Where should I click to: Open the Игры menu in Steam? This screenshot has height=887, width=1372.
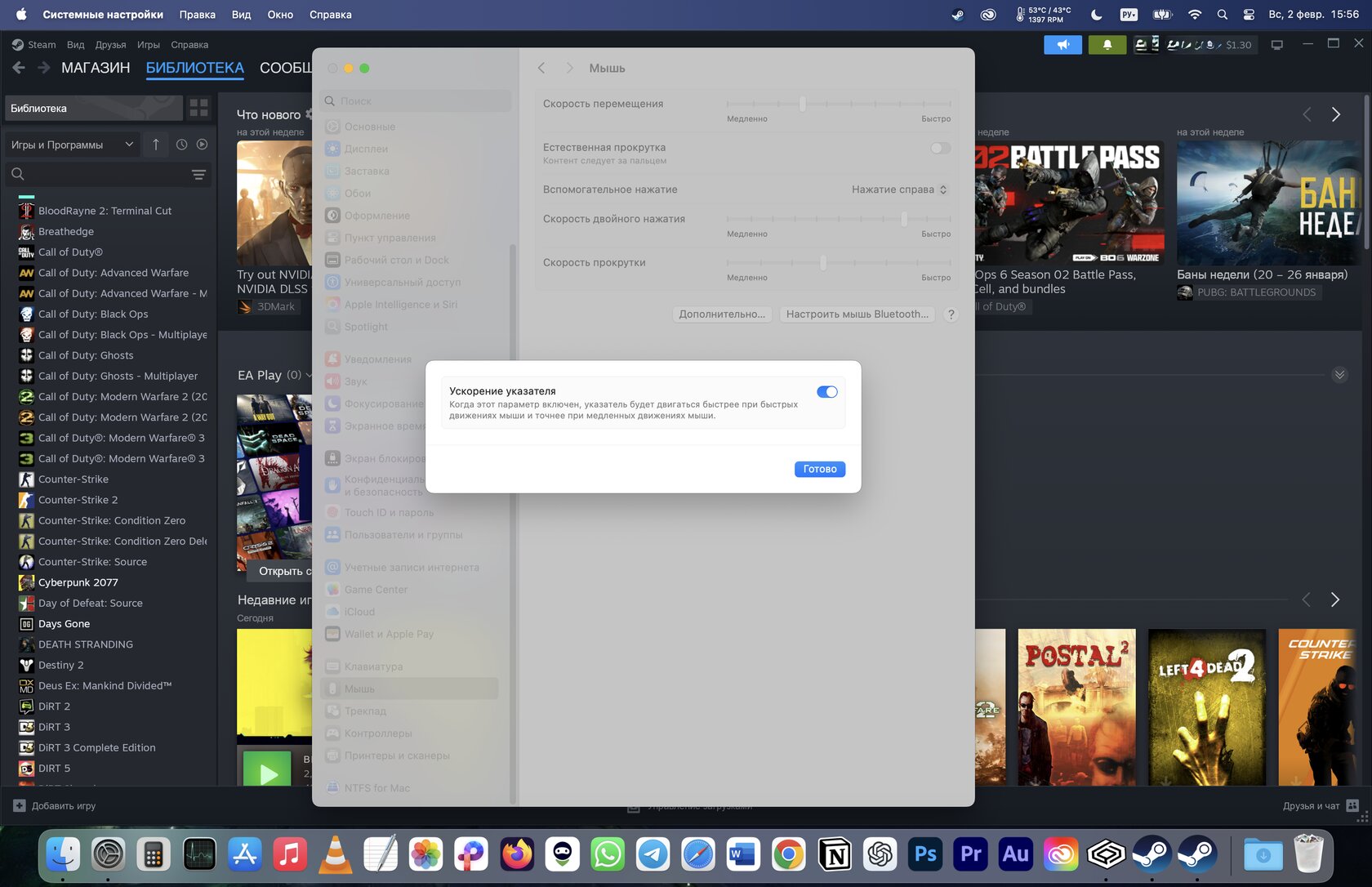tap(148, 45)
